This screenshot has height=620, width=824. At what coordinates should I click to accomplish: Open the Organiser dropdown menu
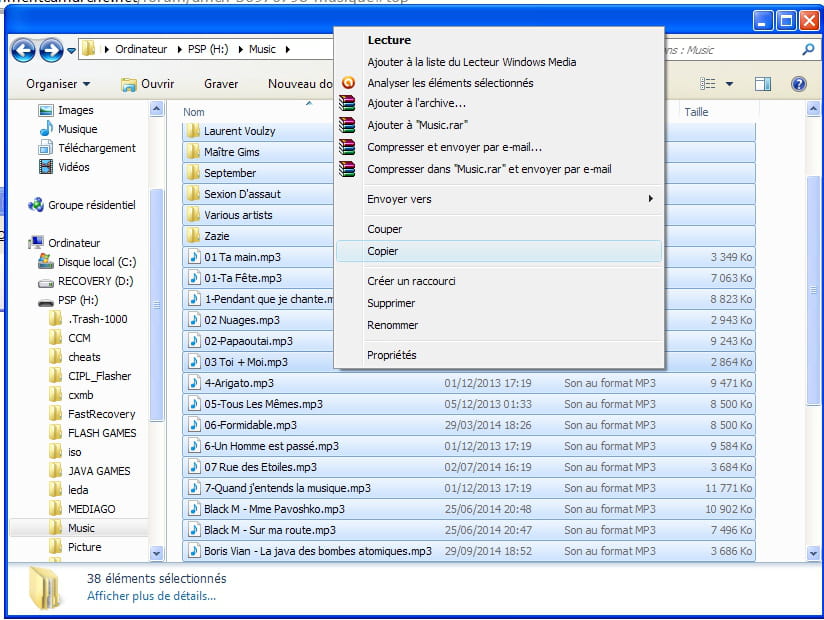(58, 84)
